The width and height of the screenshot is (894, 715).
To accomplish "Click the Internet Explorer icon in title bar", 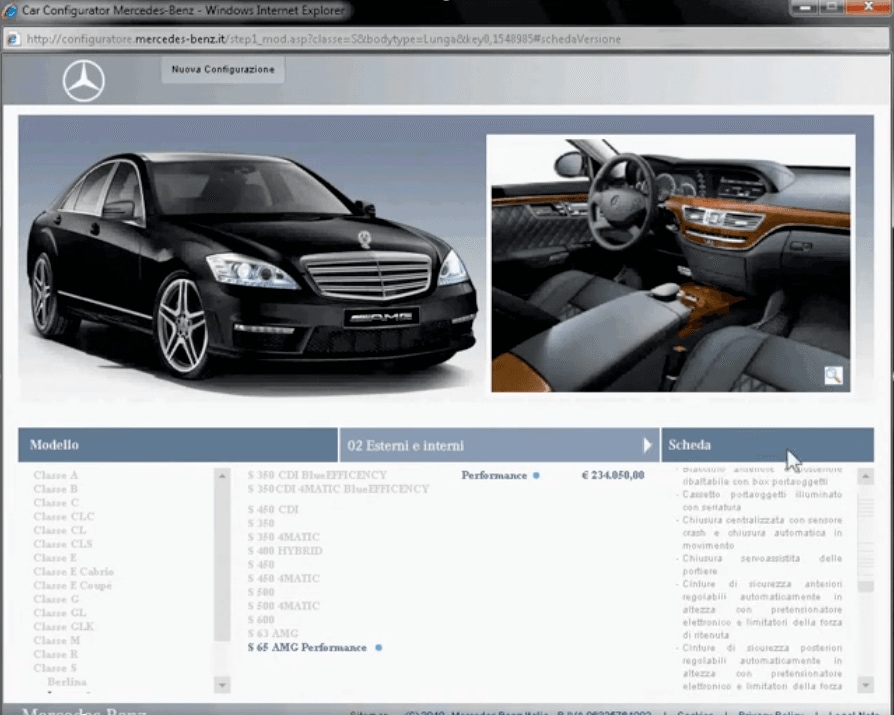I will (11, 11).
